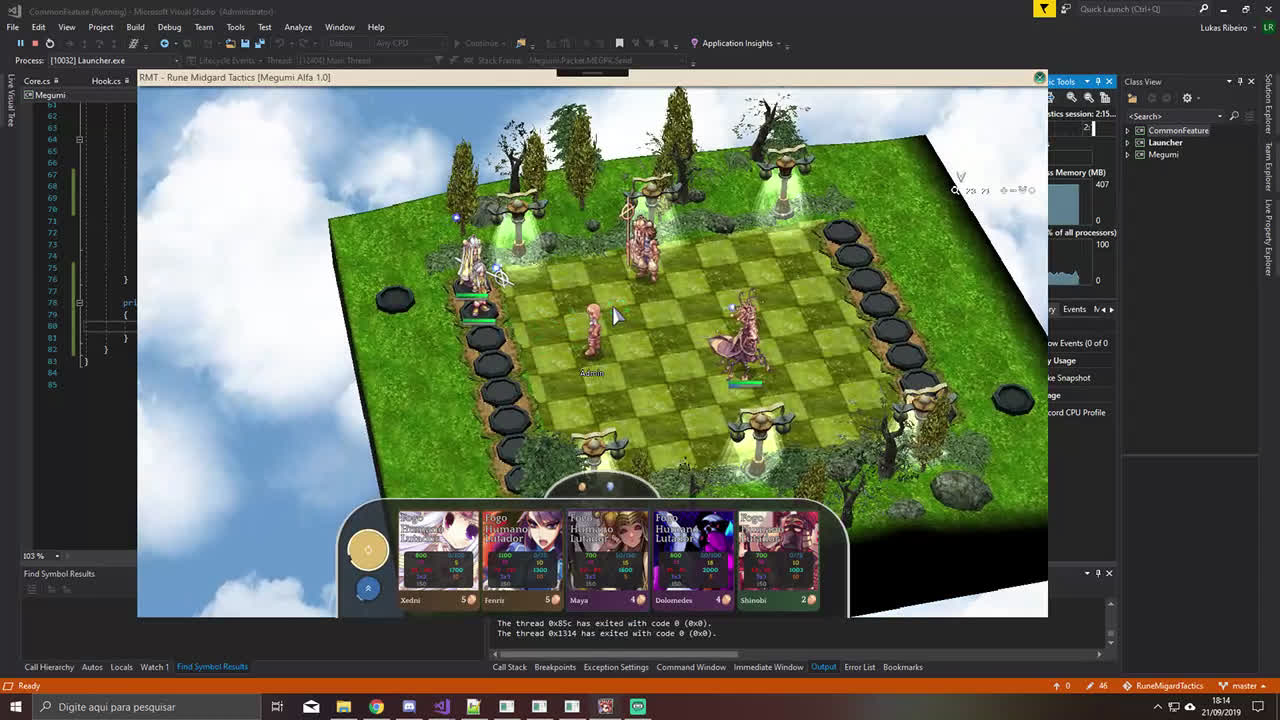Expand the Launcher project node
This screenshot has height=720, width=1280.
tap(1128, 143)
